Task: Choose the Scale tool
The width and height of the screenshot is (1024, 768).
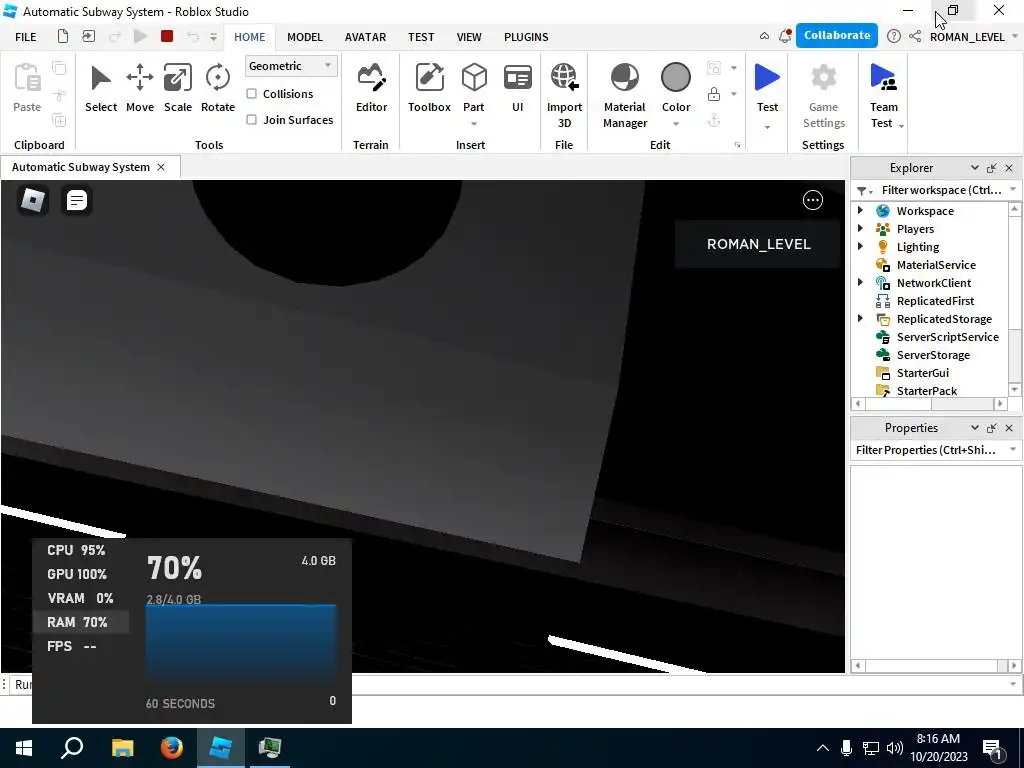Action: [x=178, y=89]
